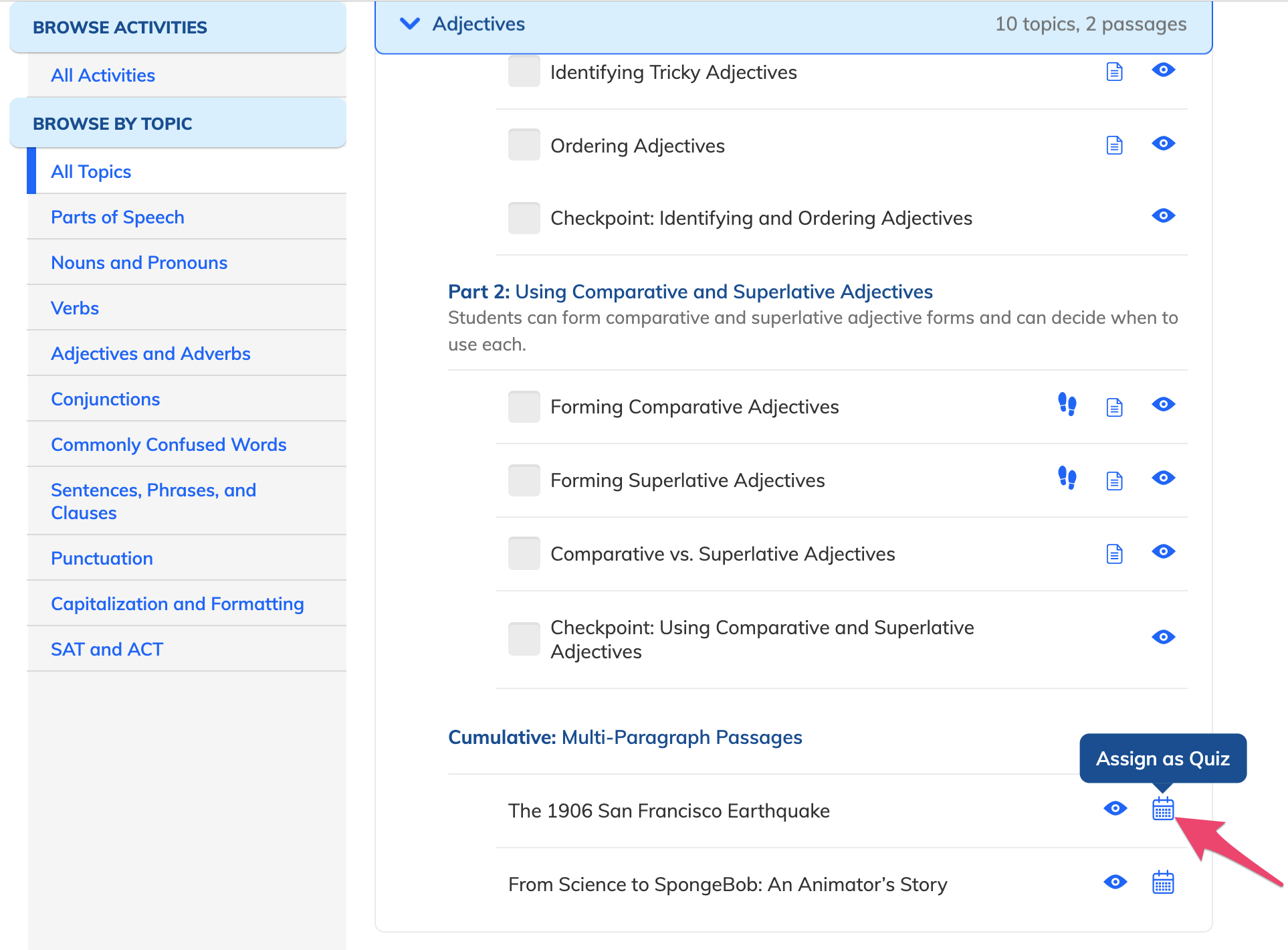
Task: Click the '10 topics, 2 passages' count
Action: 1091,24
